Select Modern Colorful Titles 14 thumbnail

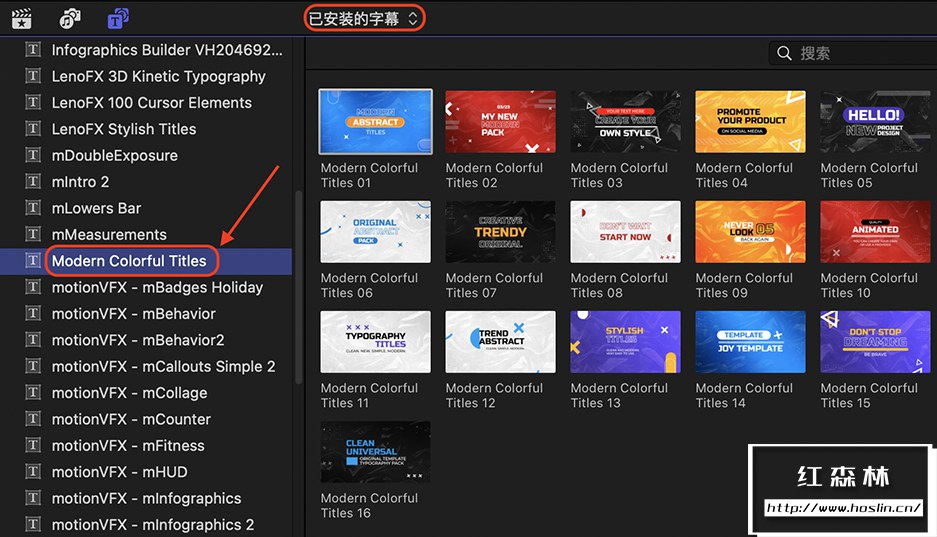click(x=750, y=342)
